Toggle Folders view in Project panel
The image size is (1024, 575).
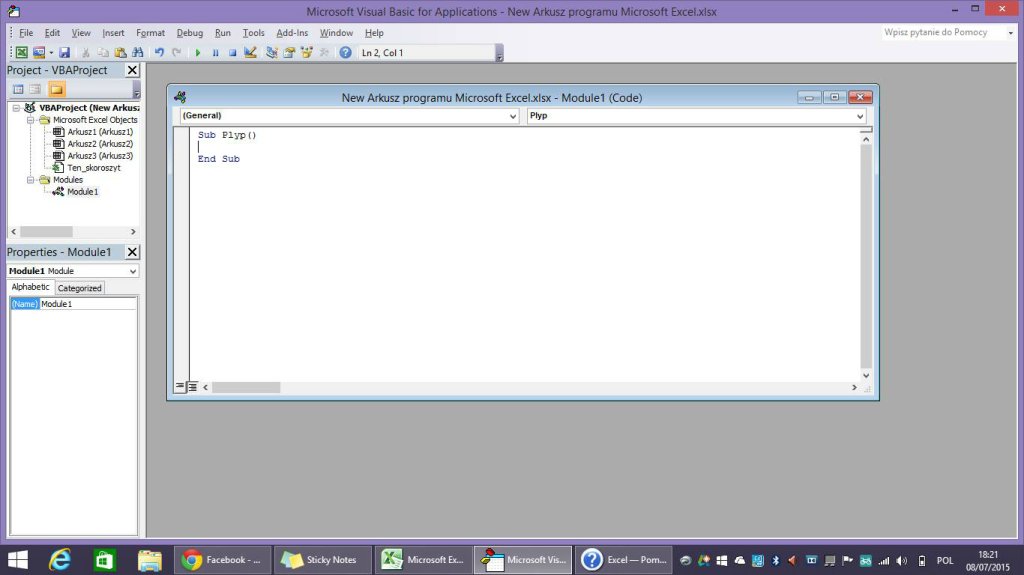57,89
